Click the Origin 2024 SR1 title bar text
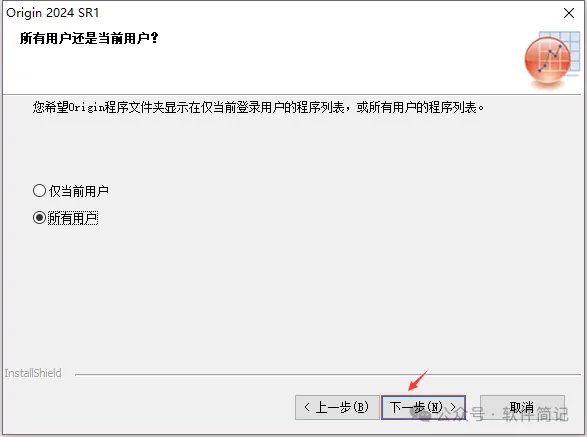The height and width of the screenshot is (437, 587). (53, 13)
